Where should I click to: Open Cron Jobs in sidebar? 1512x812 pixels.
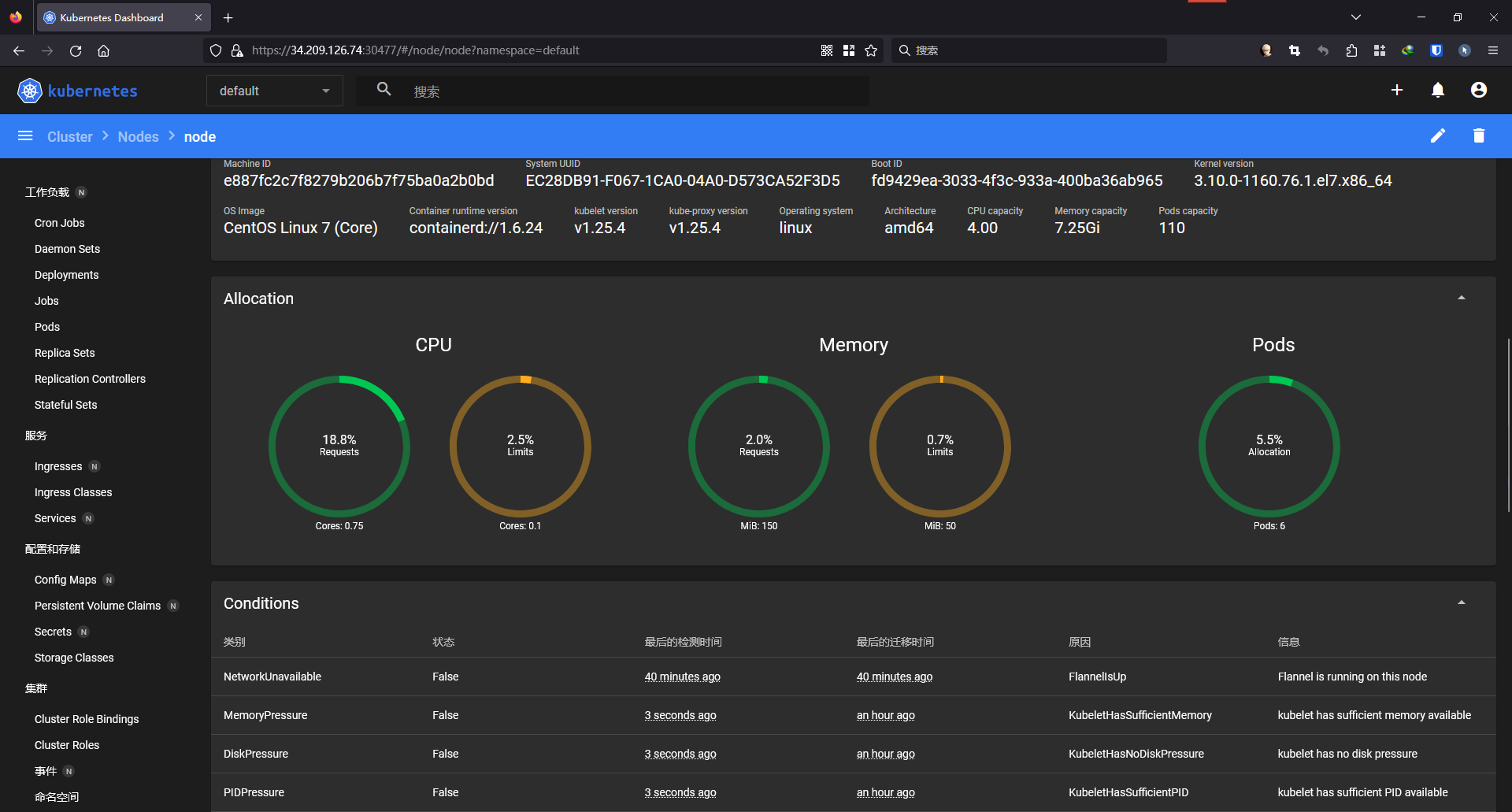[x=60, y=223]
